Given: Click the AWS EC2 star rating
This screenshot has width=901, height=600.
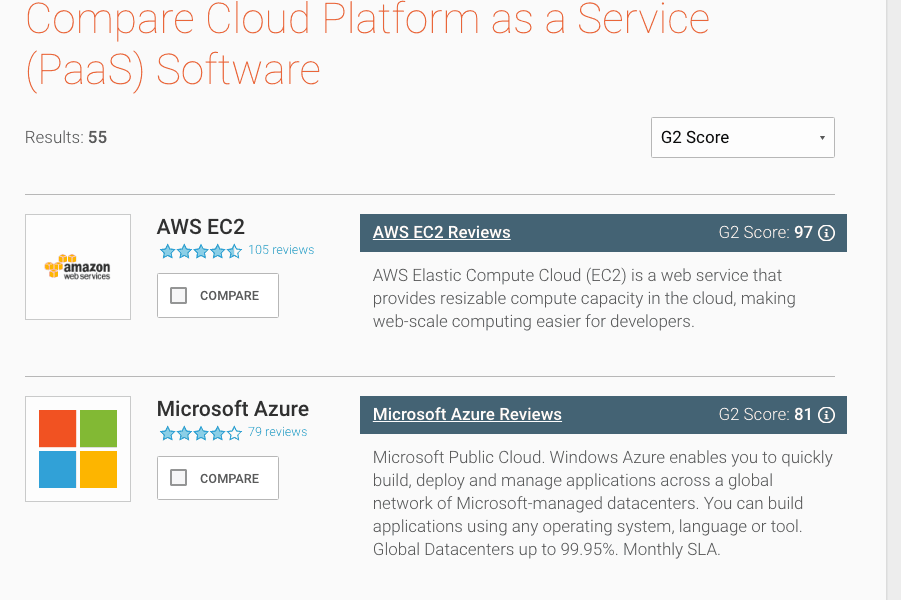Looking at the screenshot, I should point(201,251).
